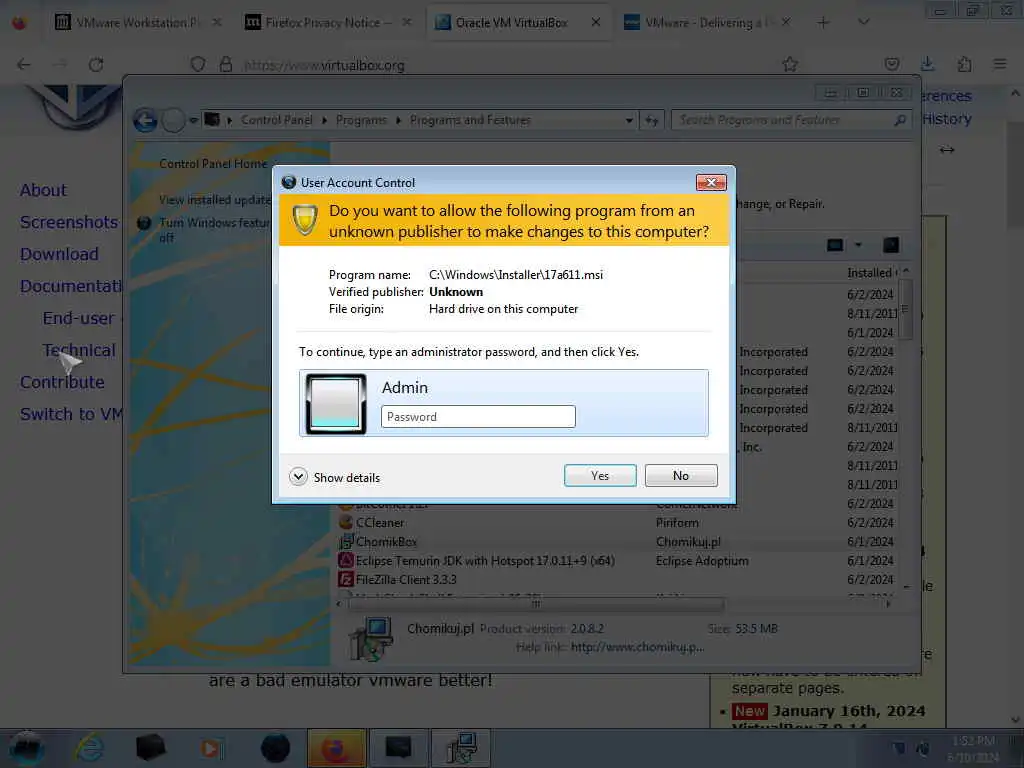Open About link on VirtualBox site
The width and height of the screenshot is (1024, 768).
(43, 190)
